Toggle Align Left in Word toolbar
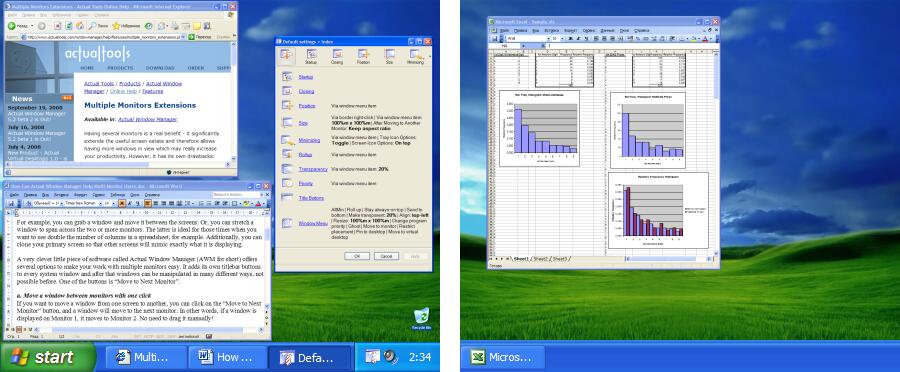Screen dimensions: 900x372 [148, 203]
